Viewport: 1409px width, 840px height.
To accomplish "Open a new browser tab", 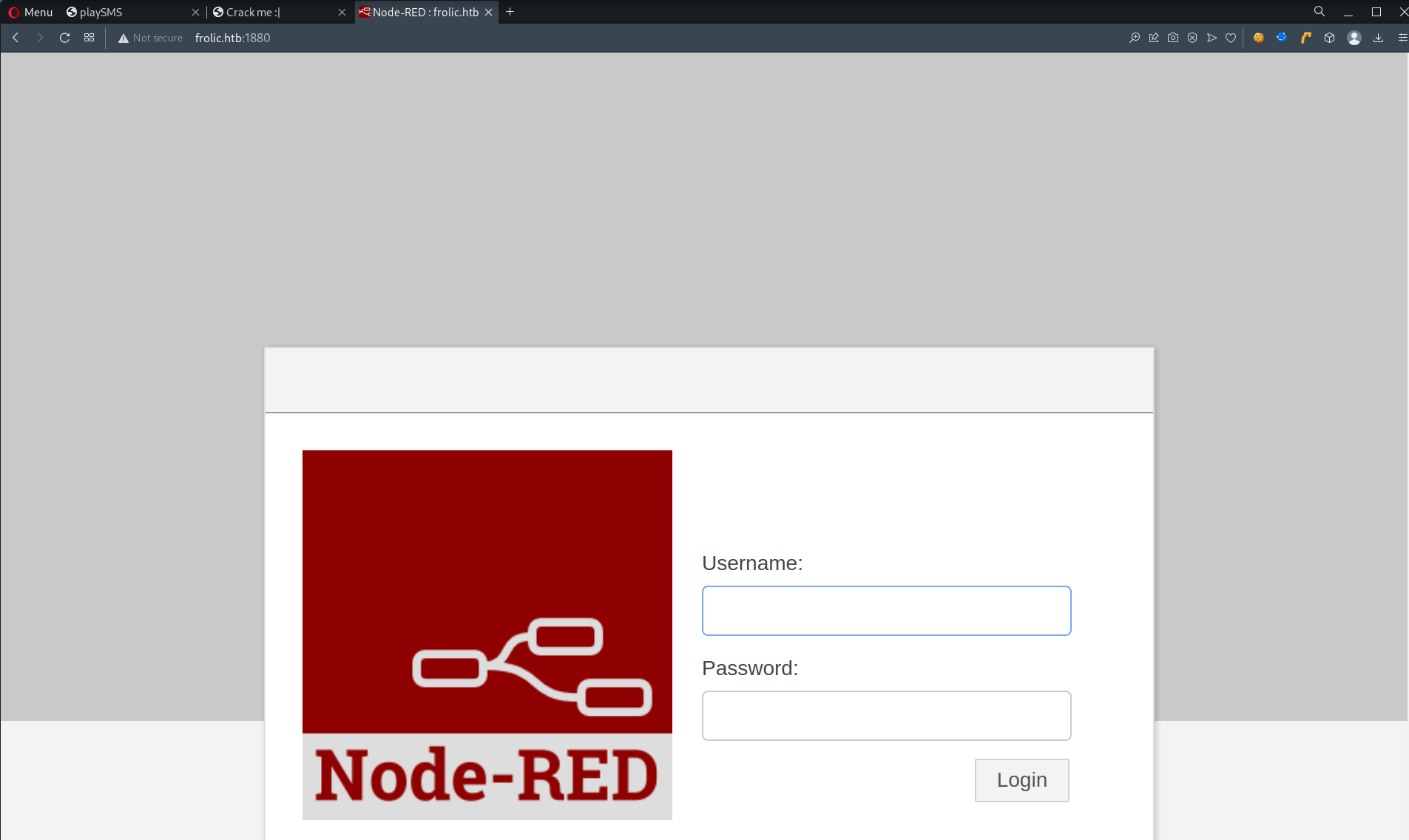I will tap(510, 12).
